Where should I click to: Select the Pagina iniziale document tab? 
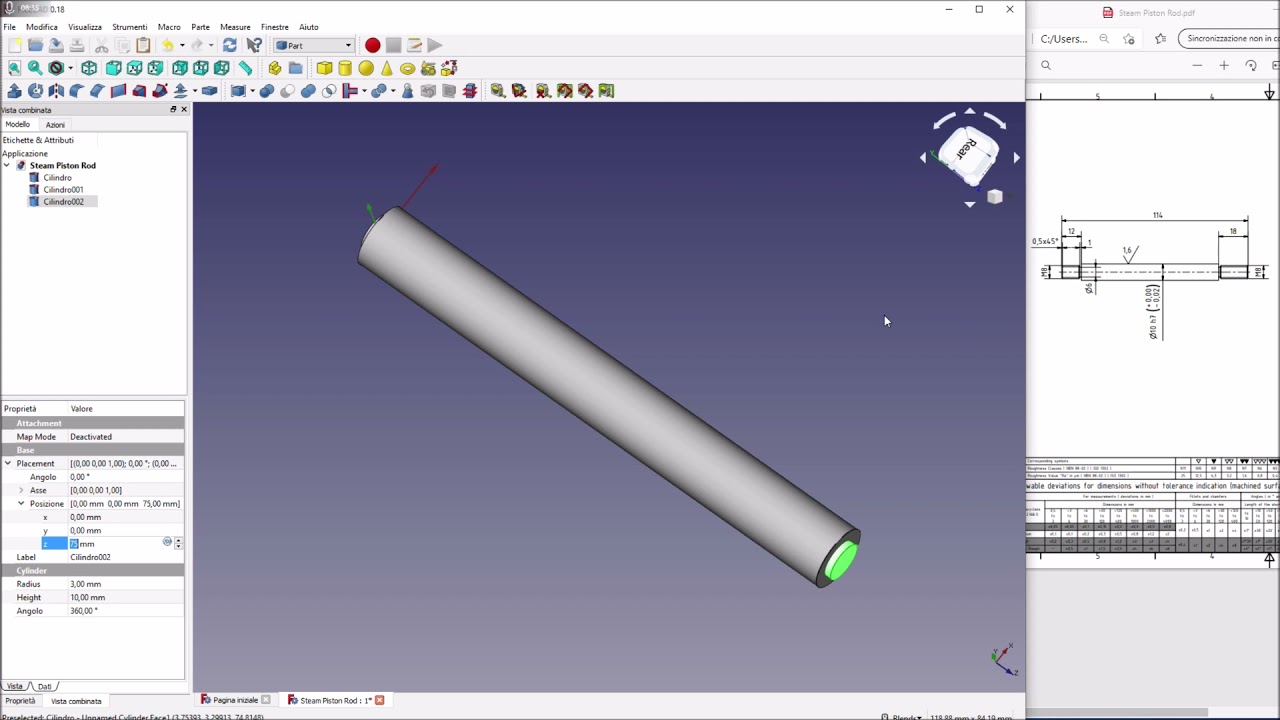pos(235,700)
